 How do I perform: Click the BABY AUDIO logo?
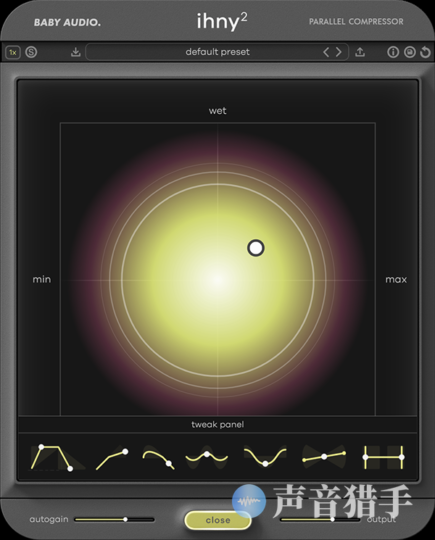(x=67, y=22)
